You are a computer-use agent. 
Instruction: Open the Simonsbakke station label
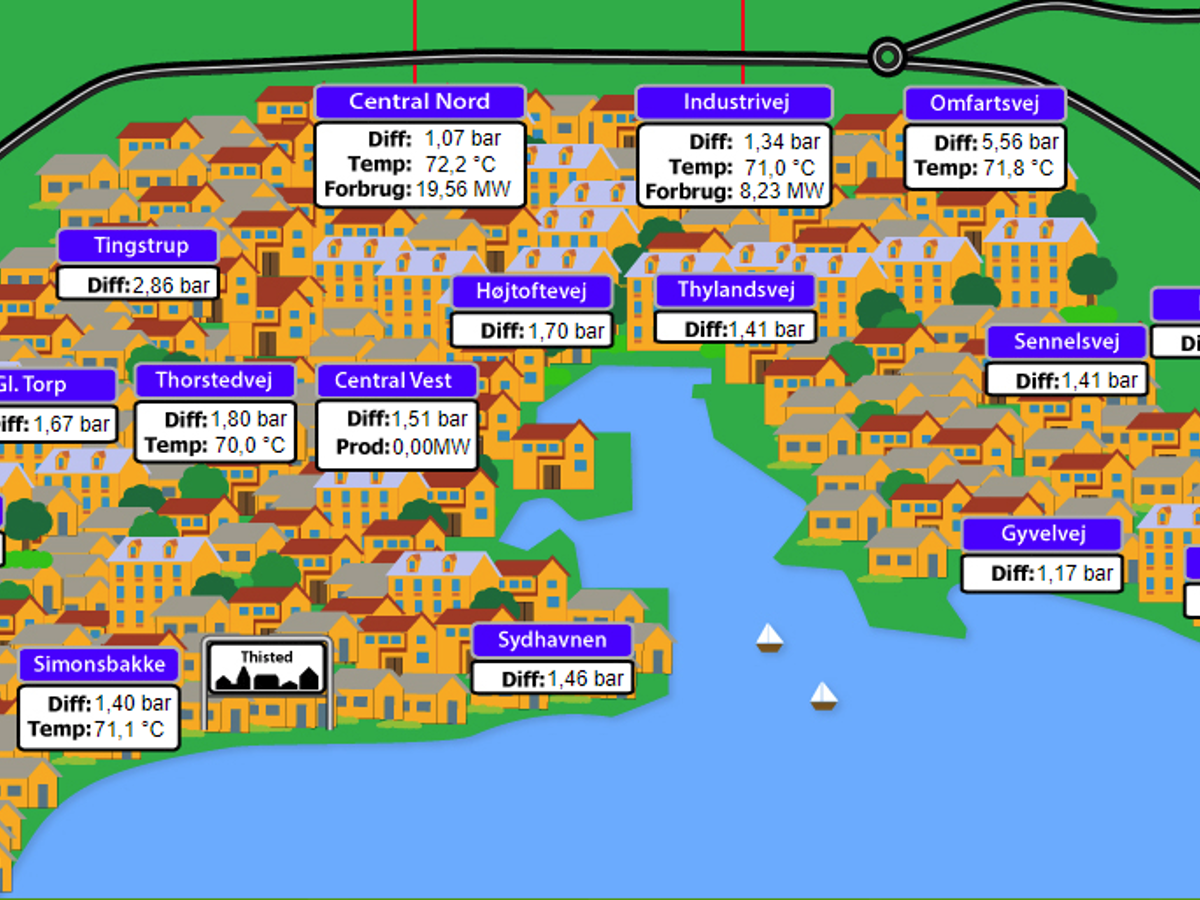(99, 665)
